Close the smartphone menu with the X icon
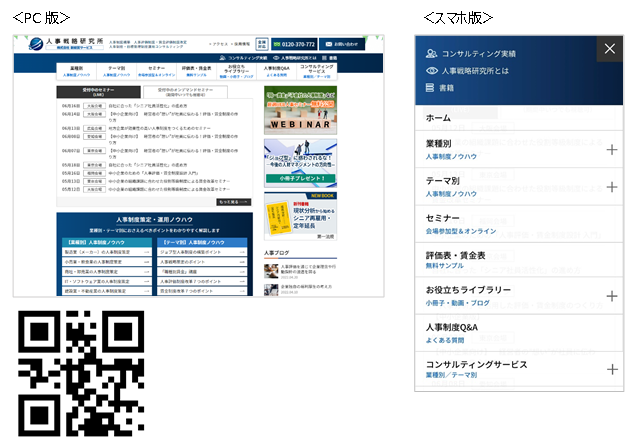 (x=609, y=49)
